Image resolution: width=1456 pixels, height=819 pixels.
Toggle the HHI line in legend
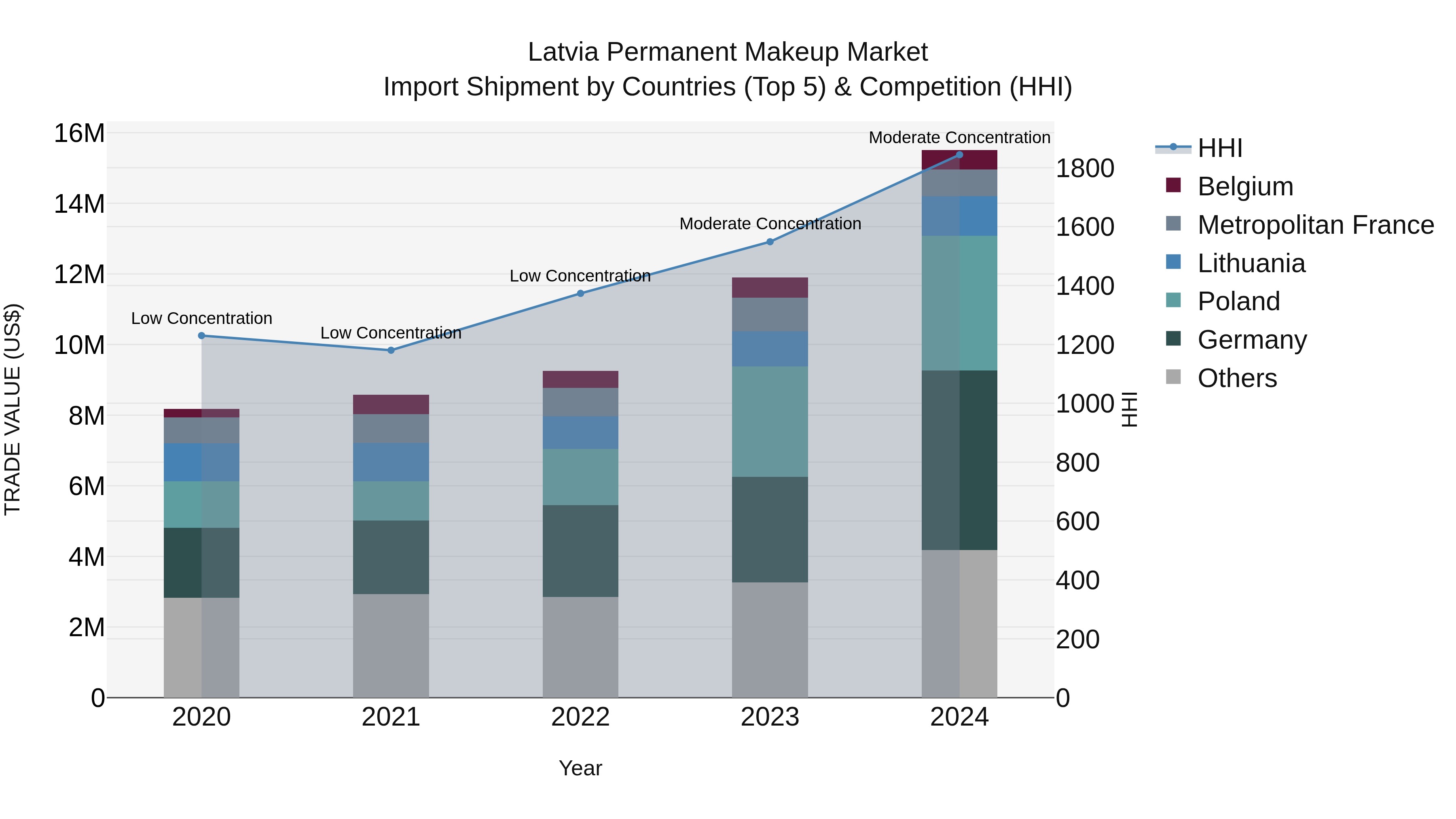pos(1199,148)
